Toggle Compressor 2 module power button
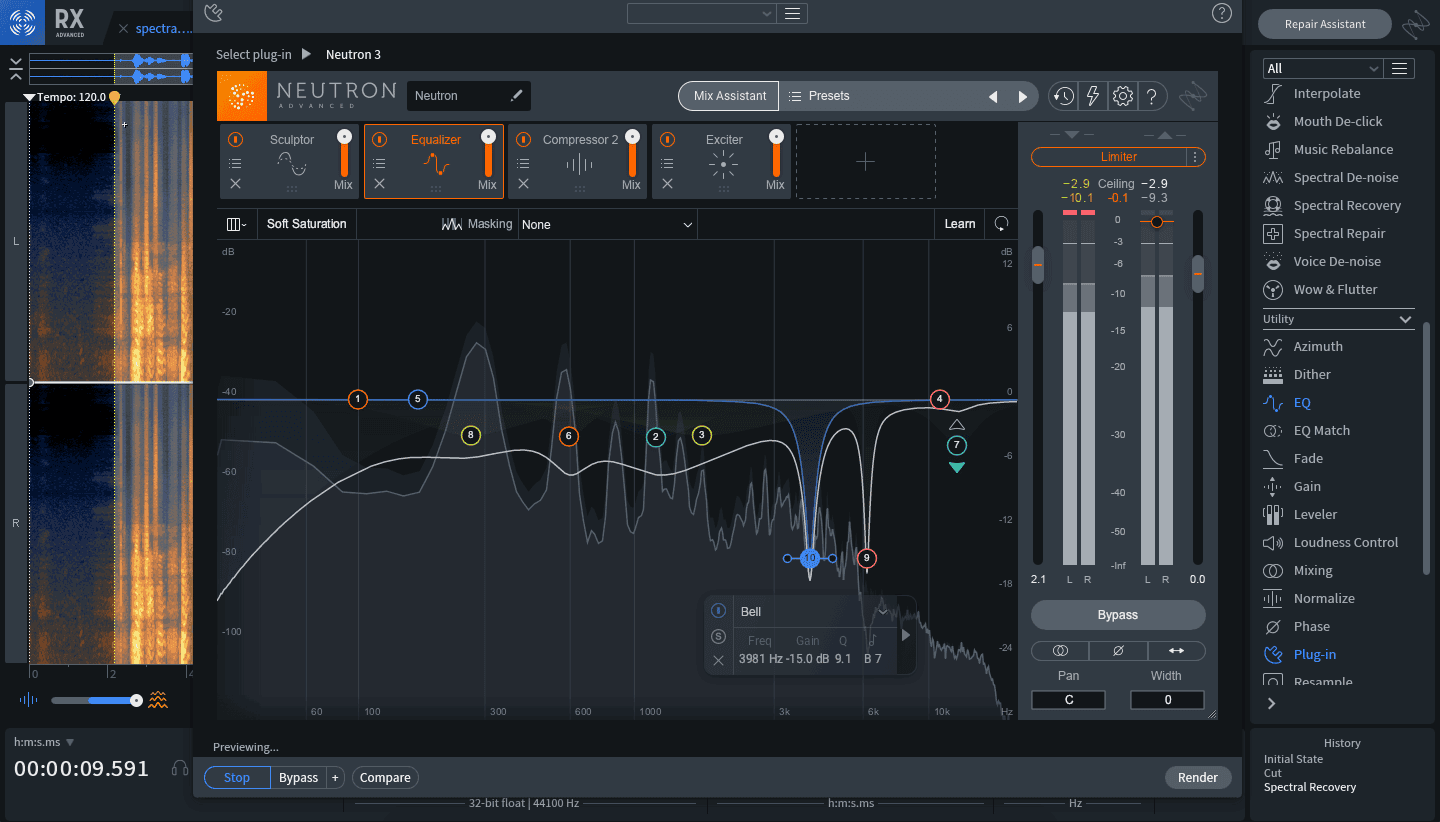 tap(523, 140)
